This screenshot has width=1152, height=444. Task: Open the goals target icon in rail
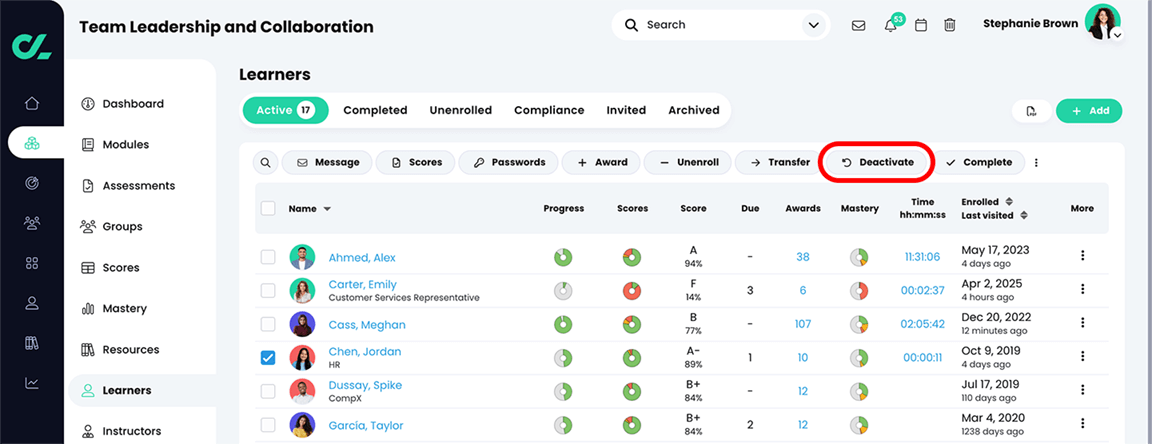tap(32, 183)
